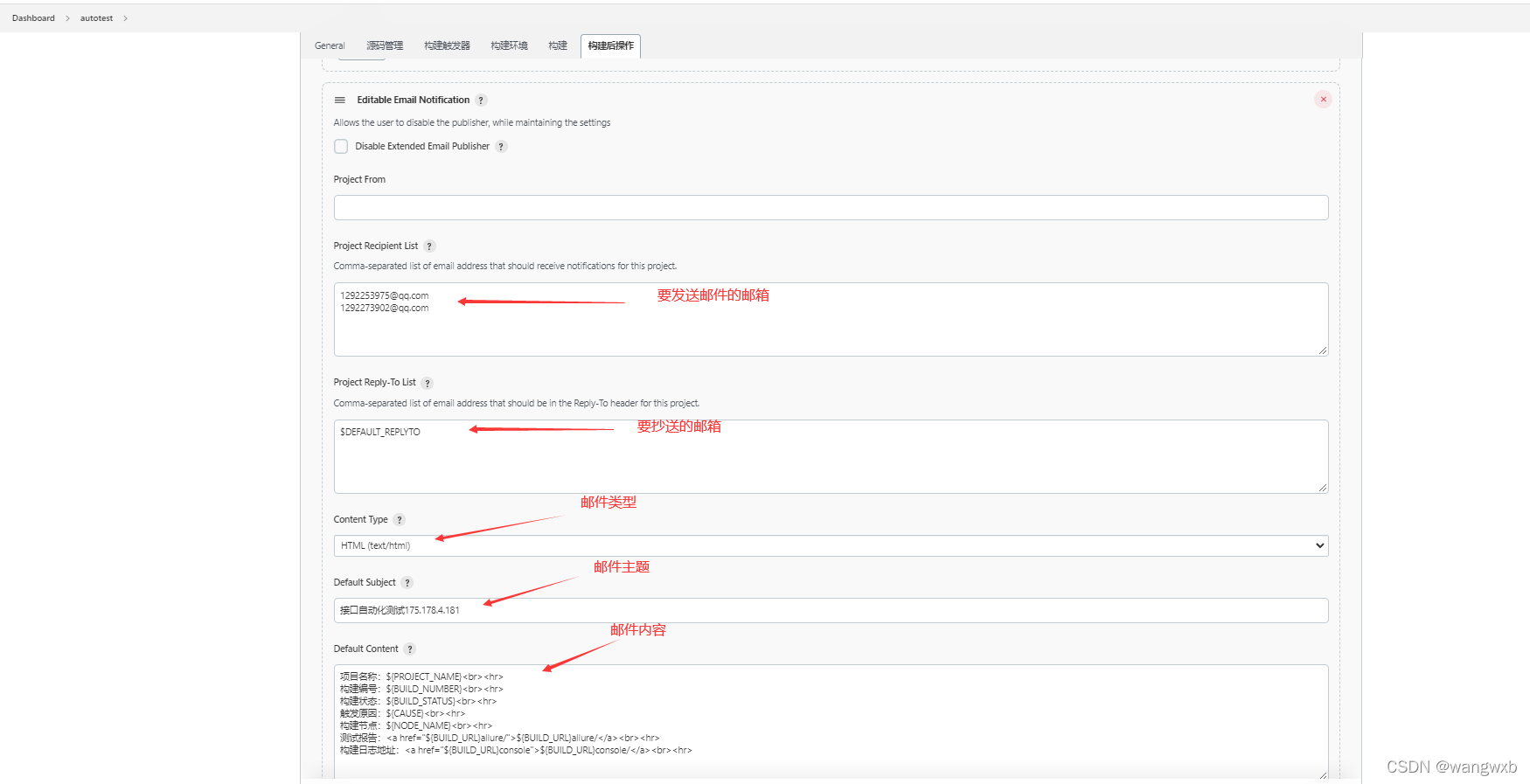Click the ${PROJECT_NAME} line in content
Viewport: 1530px width, 784px height.
point(421,676)
